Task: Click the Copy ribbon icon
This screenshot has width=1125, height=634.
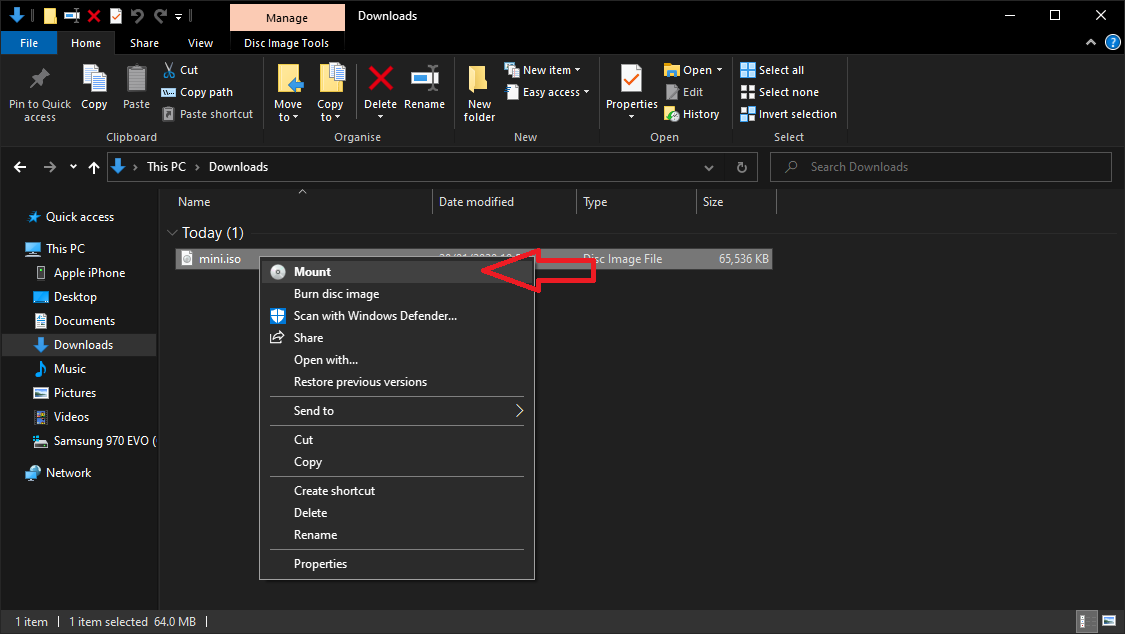Action: coord(94,79)
